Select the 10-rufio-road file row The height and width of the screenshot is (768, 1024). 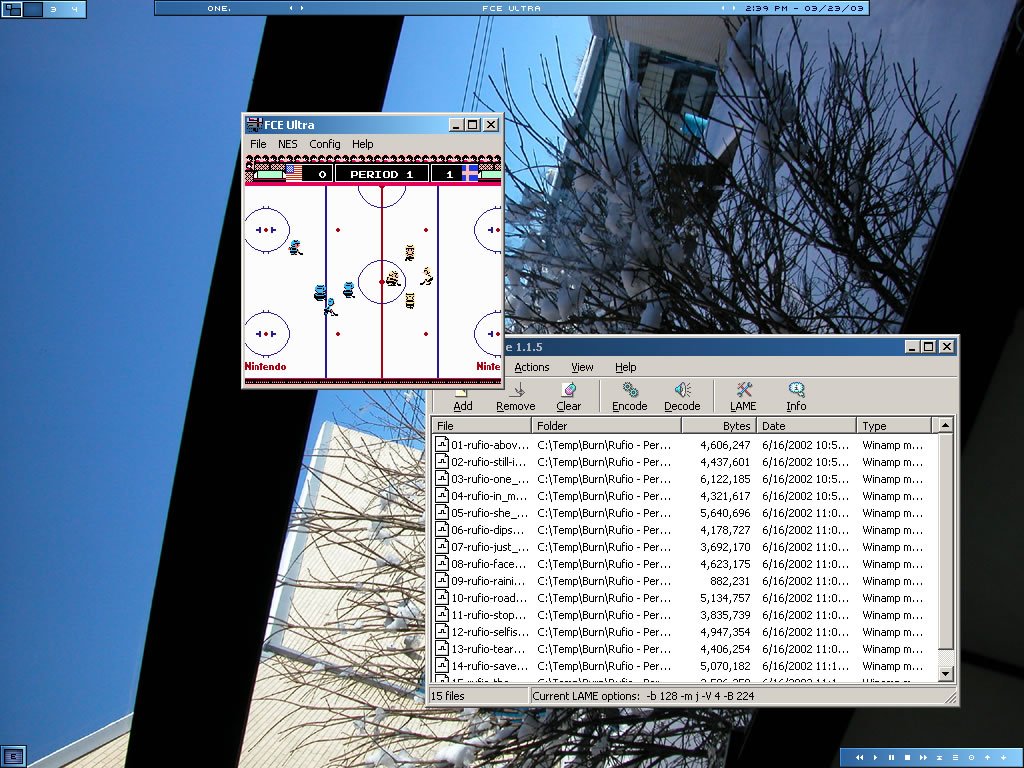[684, 598]
